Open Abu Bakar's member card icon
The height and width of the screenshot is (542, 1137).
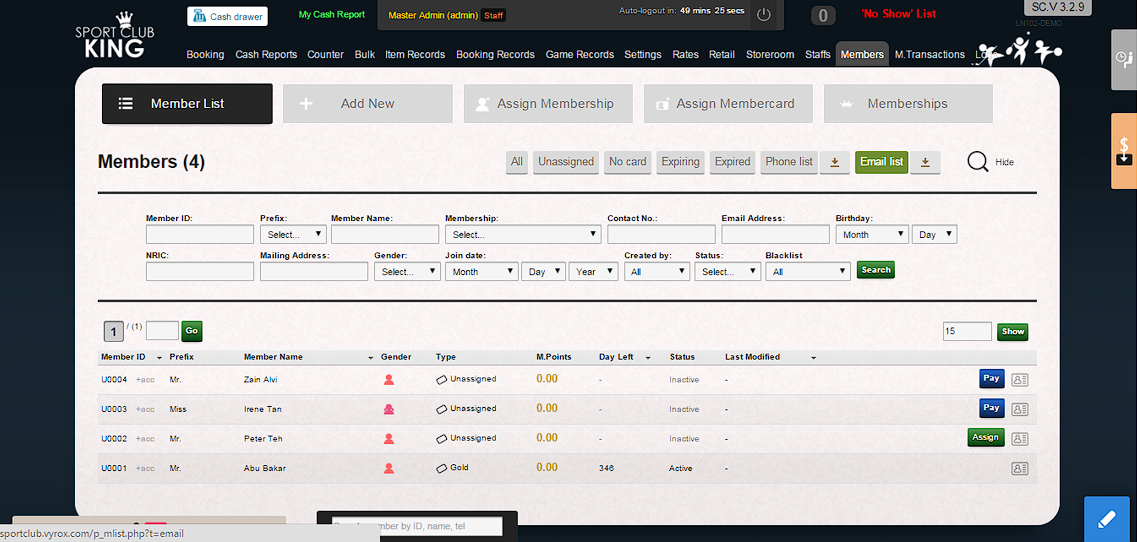[1020, 468]
